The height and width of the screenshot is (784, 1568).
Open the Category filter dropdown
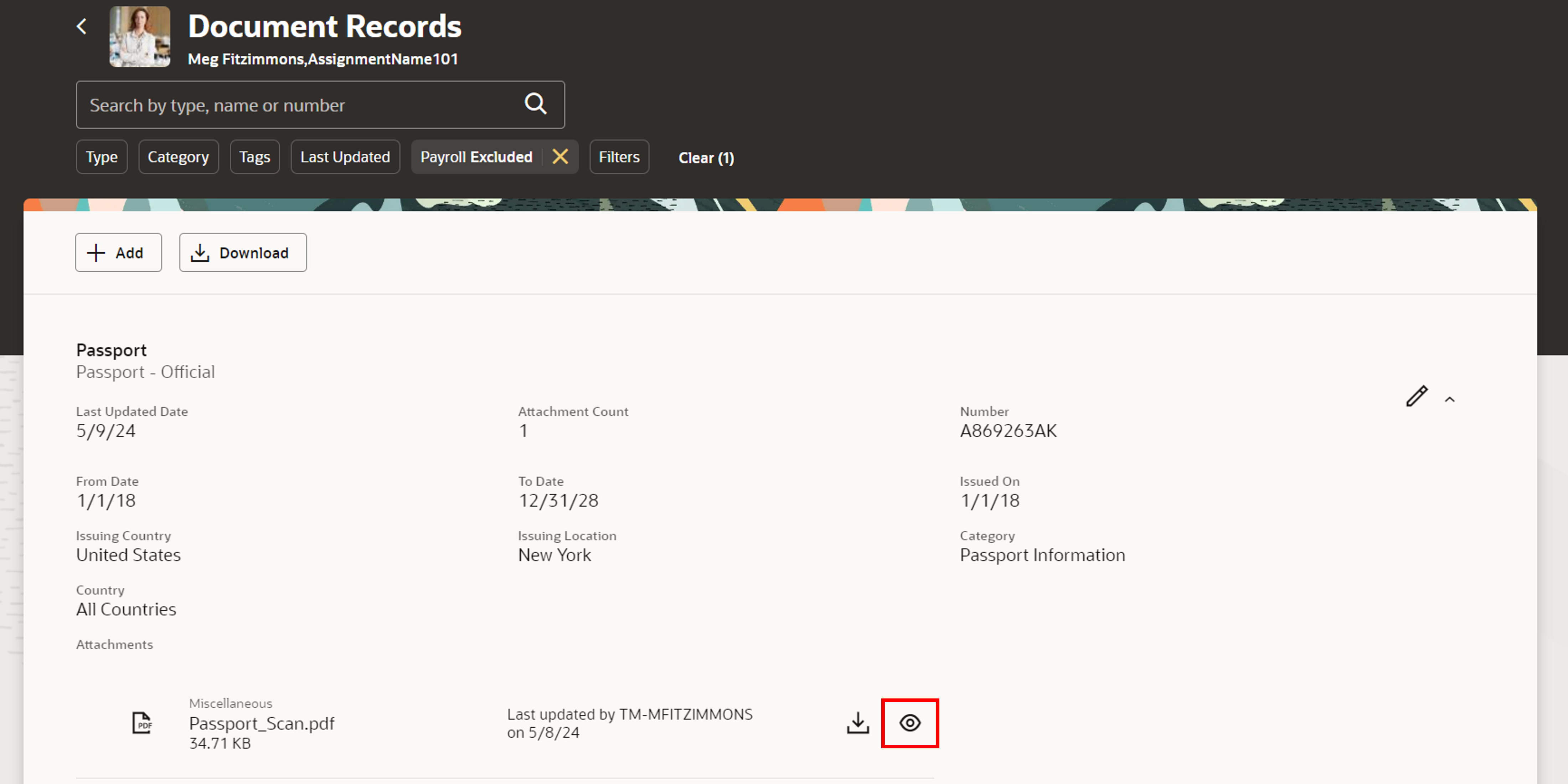point(178,157)
